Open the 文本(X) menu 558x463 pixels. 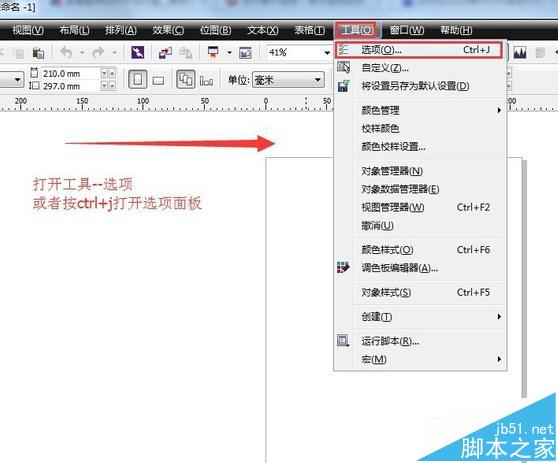[263, 30]
